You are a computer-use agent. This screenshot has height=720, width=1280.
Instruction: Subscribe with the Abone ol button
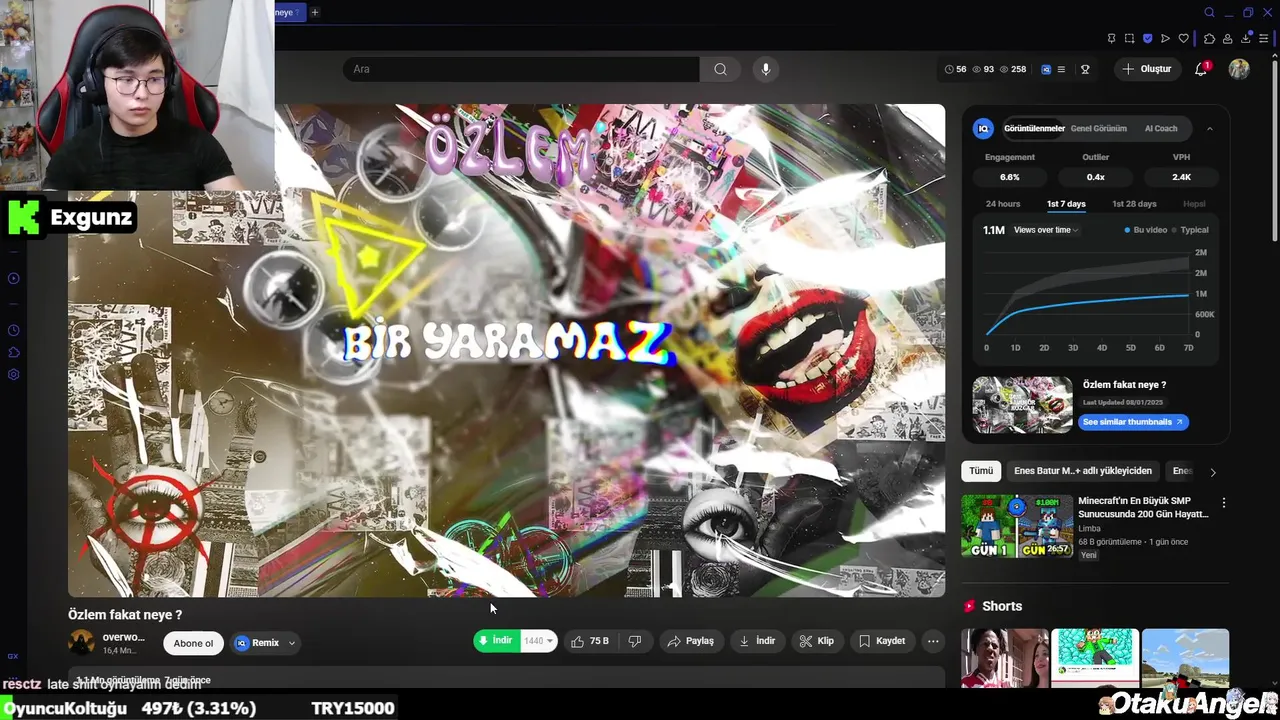194,643
